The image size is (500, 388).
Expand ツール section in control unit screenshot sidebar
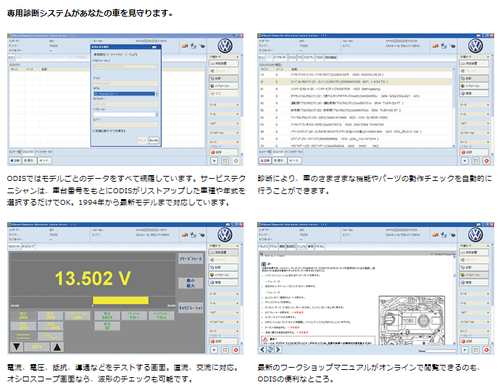[x=474, y=114]
